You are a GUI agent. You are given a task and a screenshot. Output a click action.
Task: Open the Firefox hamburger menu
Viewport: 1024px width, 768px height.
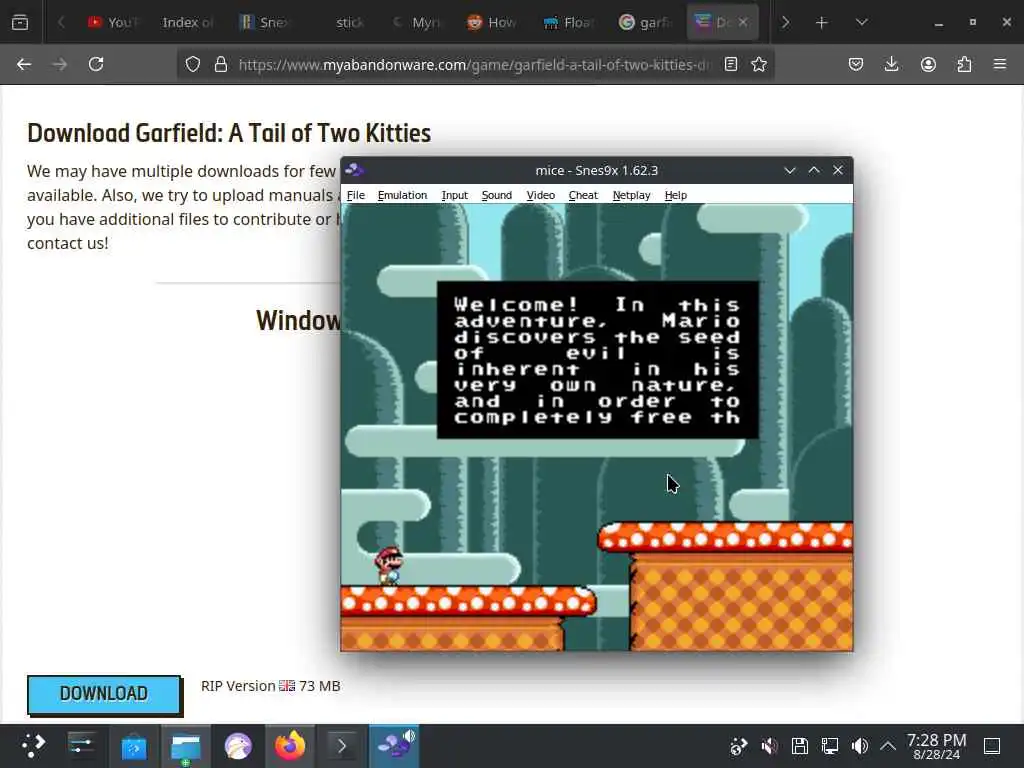pos(1000,64)
